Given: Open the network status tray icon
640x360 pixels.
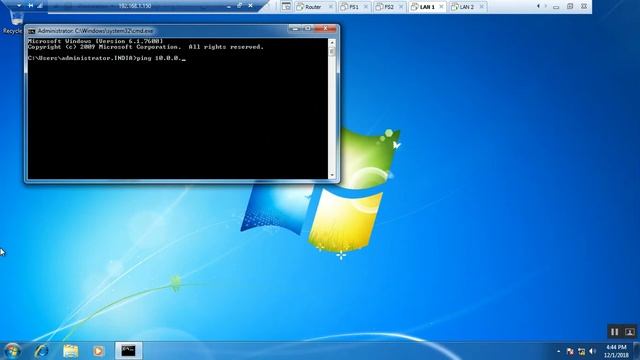Looking at the screenshot, I should coord(582,351).
